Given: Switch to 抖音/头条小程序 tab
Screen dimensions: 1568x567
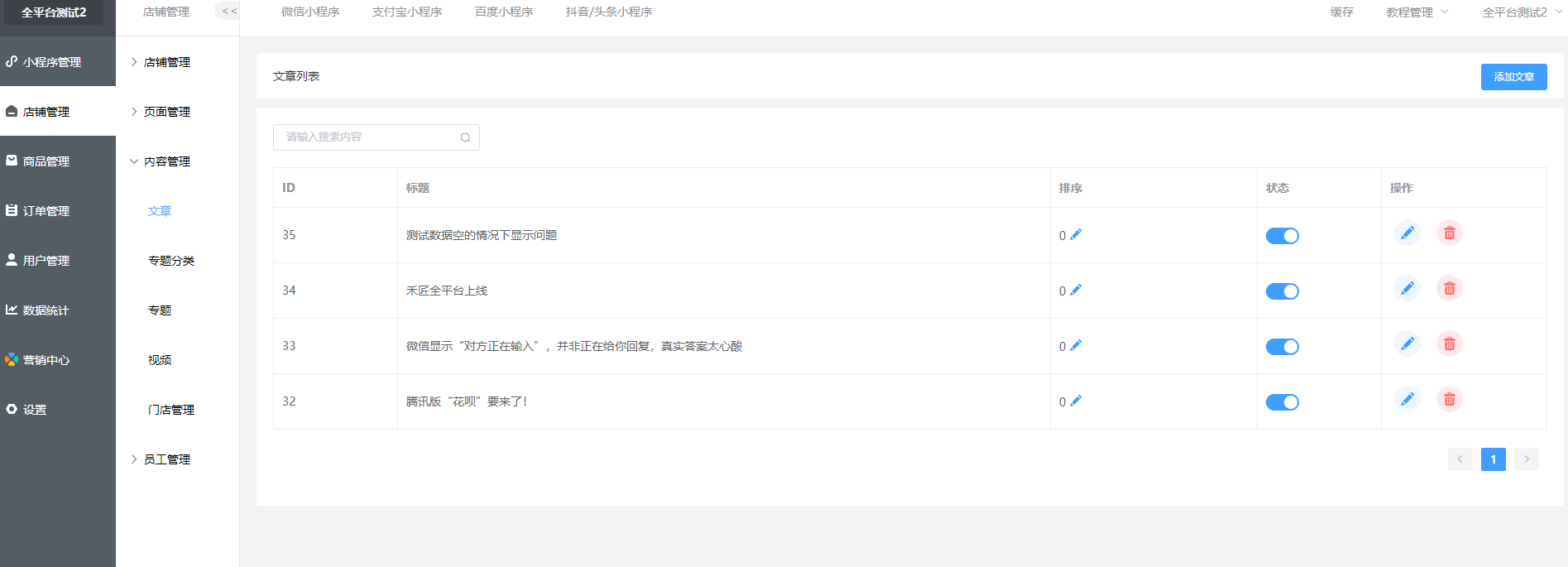Looking at the screenshot, I should (609, 12).
